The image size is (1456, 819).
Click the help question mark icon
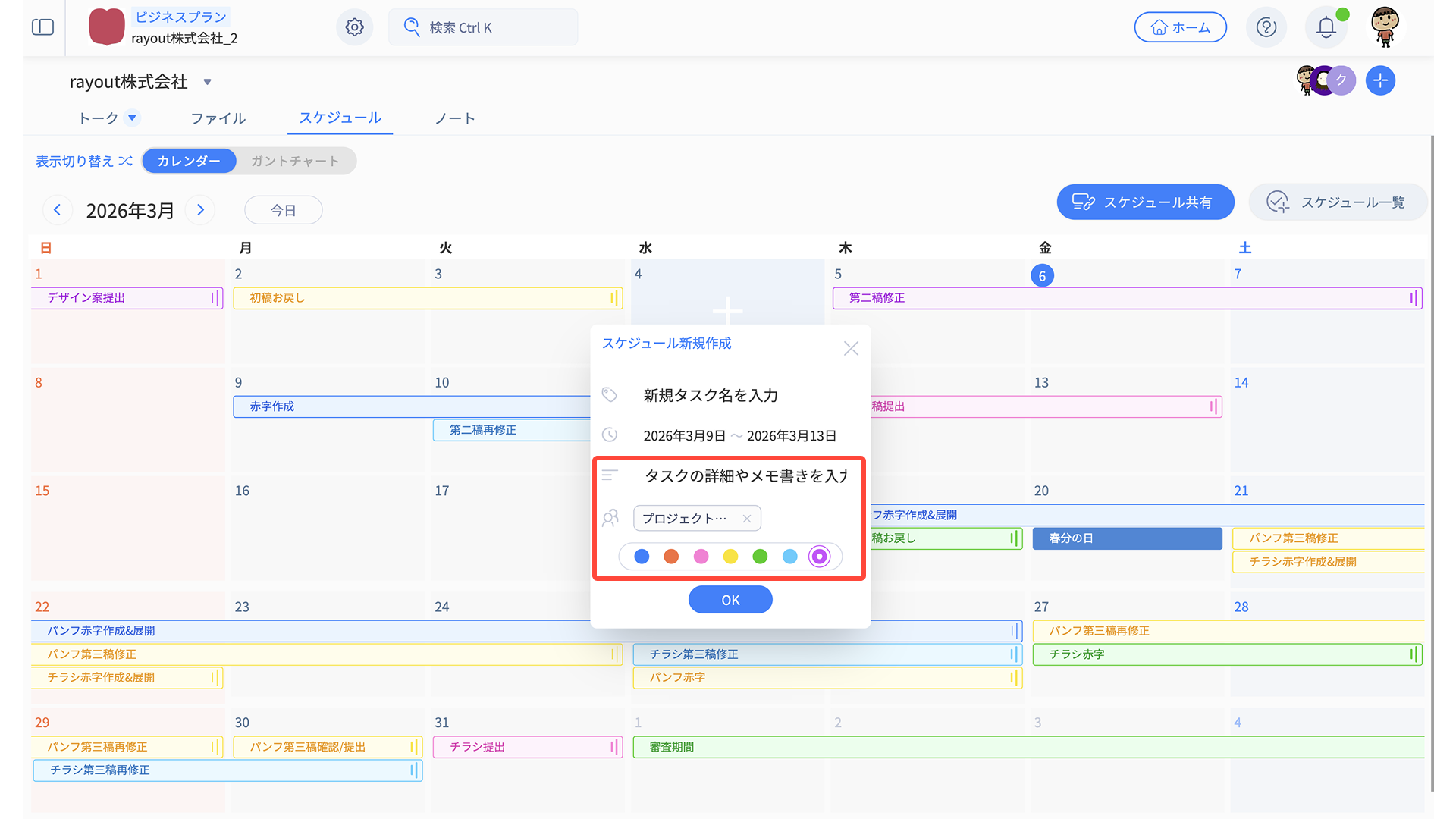point(1266,27)
